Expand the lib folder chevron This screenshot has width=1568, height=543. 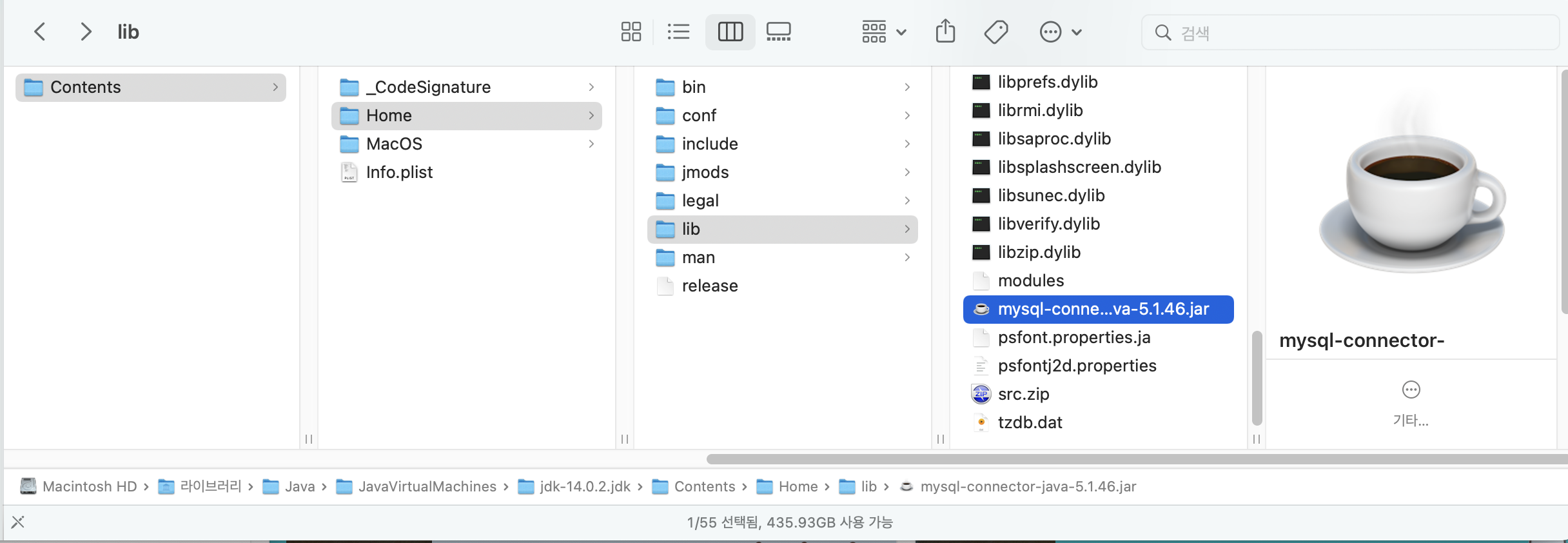pyautogui.click(x=907, y=229)
